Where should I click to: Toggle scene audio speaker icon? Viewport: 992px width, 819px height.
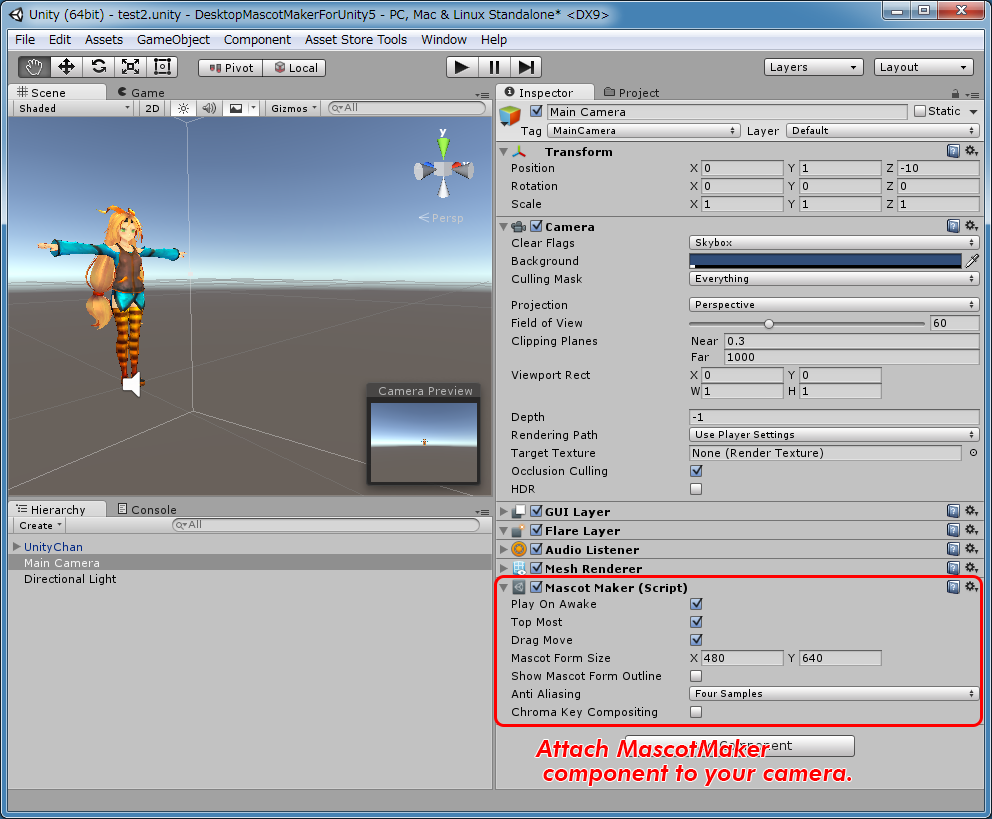click(209, 109)
